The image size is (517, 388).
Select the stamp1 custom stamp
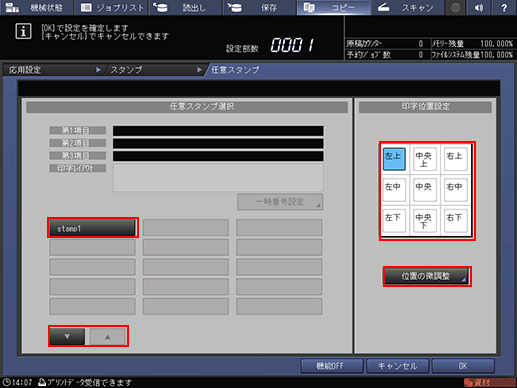[93, 228]
